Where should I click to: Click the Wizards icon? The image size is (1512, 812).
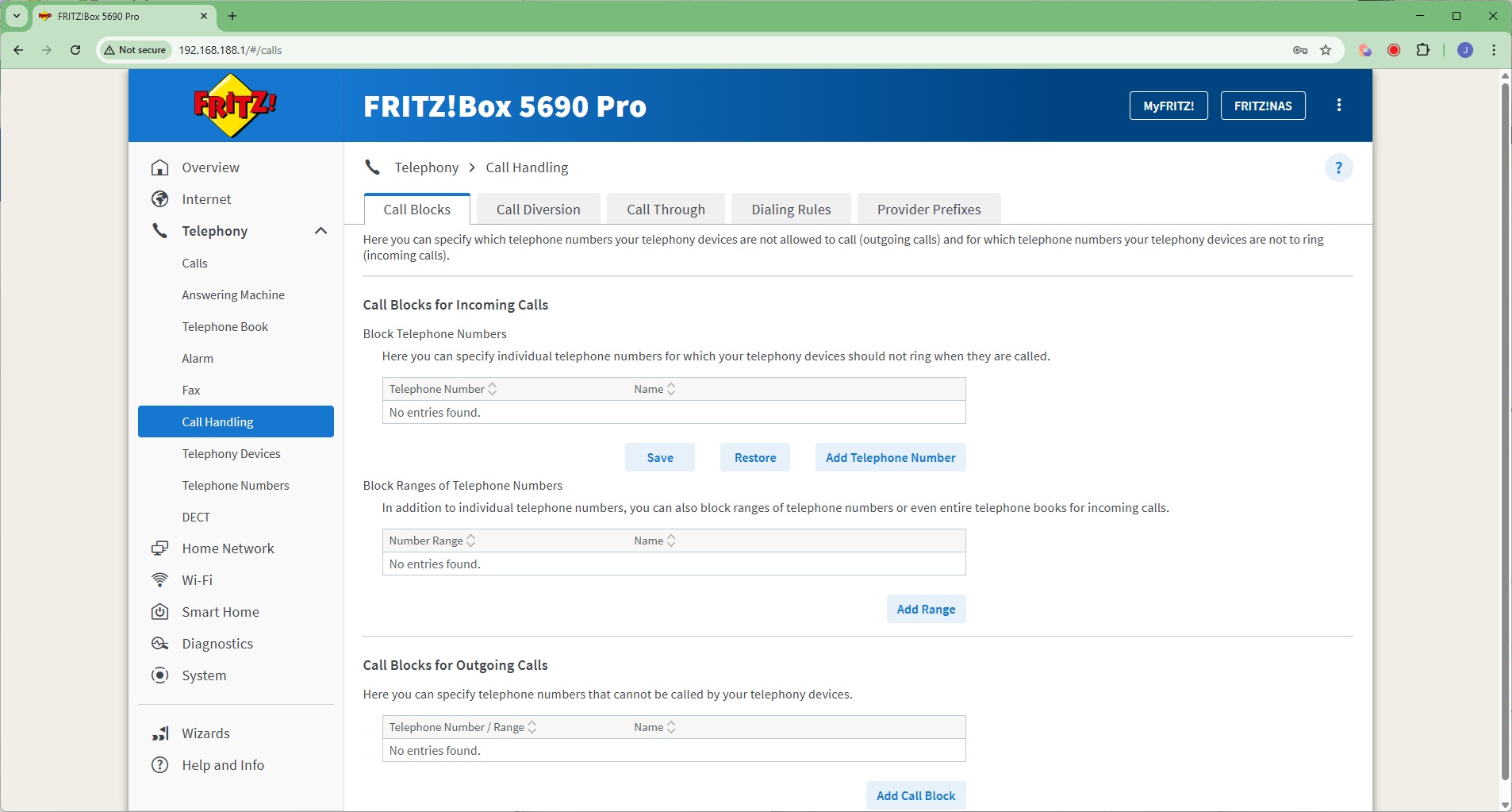point(160,733)
